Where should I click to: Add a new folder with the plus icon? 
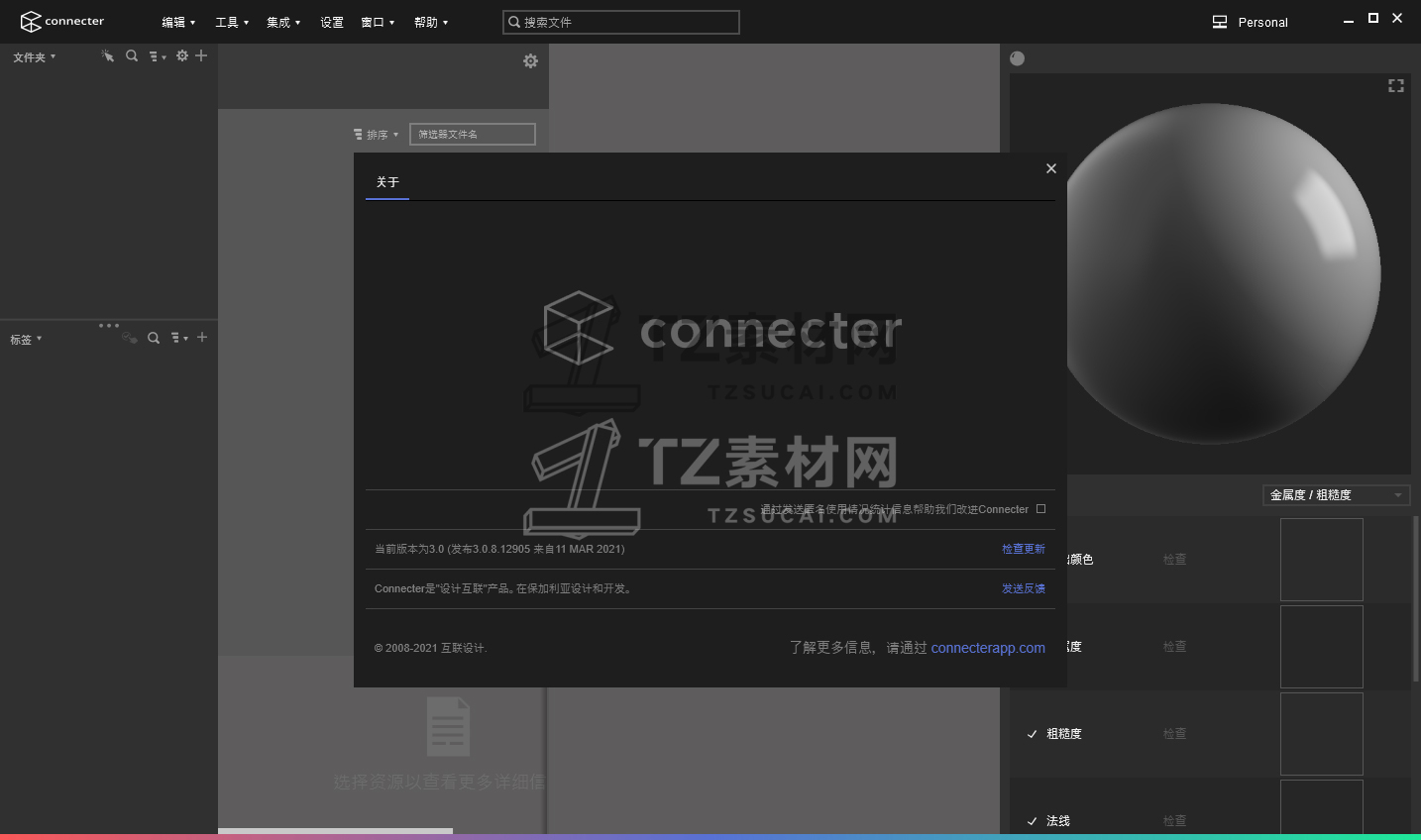tap(201, 55)
